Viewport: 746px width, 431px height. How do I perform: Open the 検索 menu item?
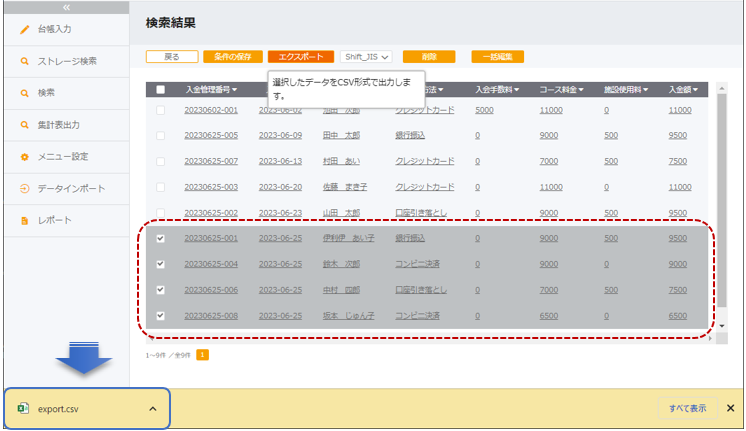67,93
